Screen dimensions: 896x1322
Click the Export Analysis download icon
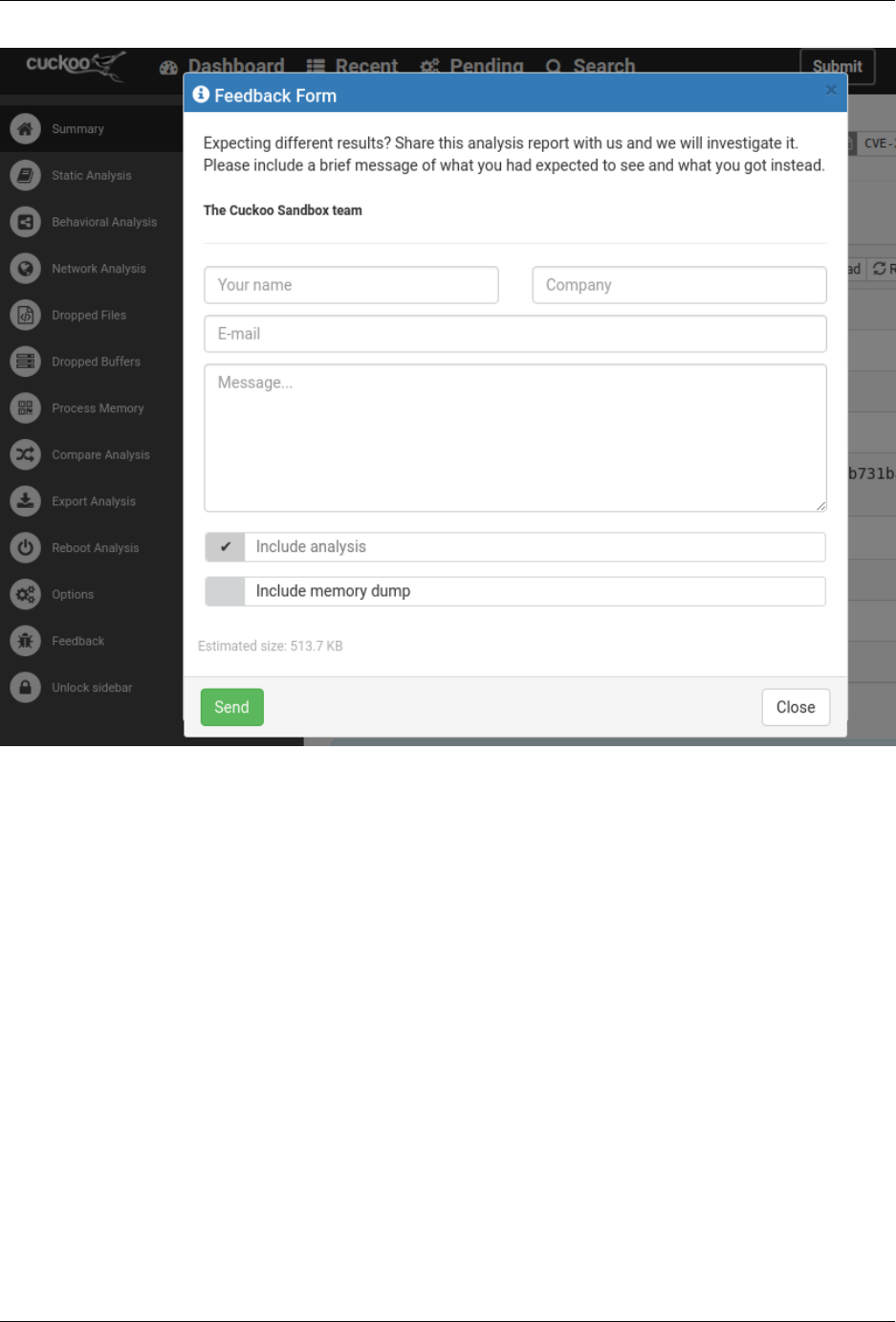coord(26,501)
